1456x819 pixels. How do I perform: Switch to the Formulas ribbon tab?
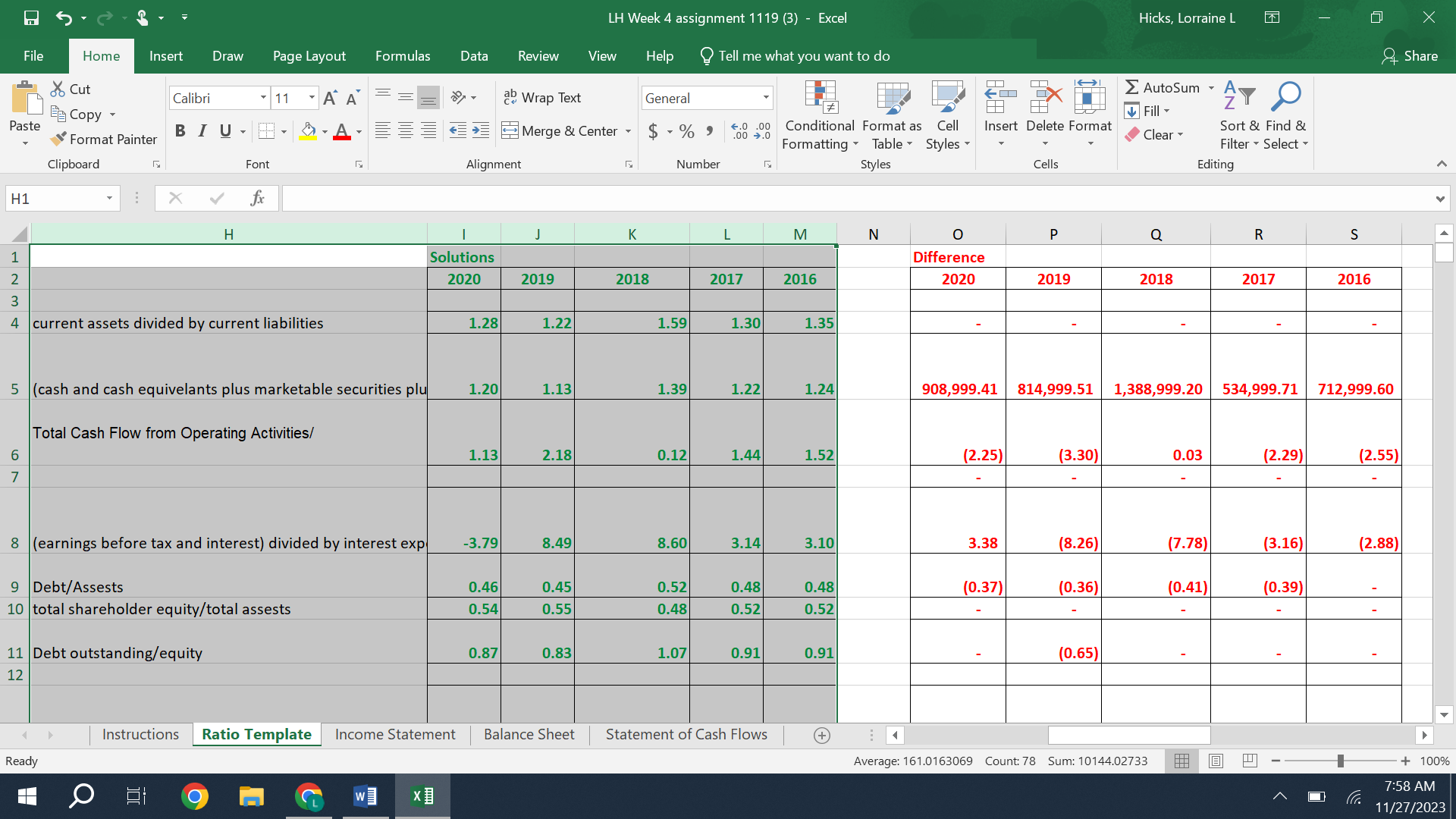403,55
